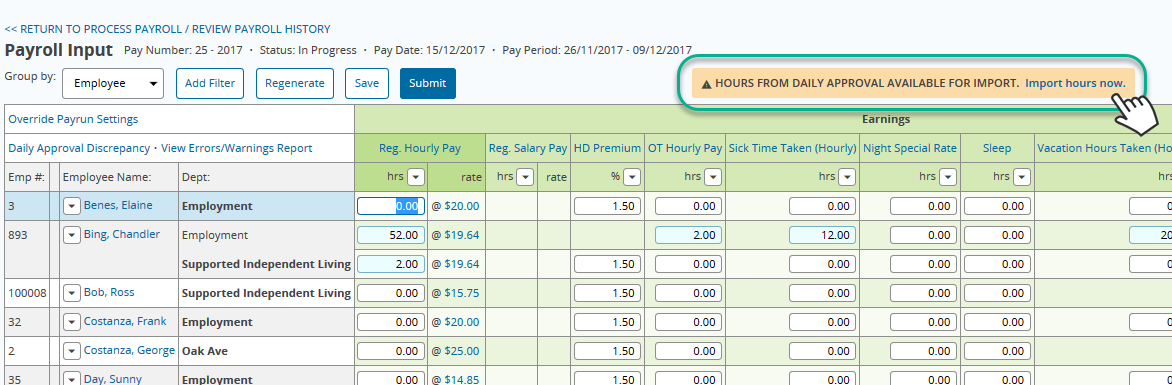Open Night Special Rate hrs dropdown

948,177
